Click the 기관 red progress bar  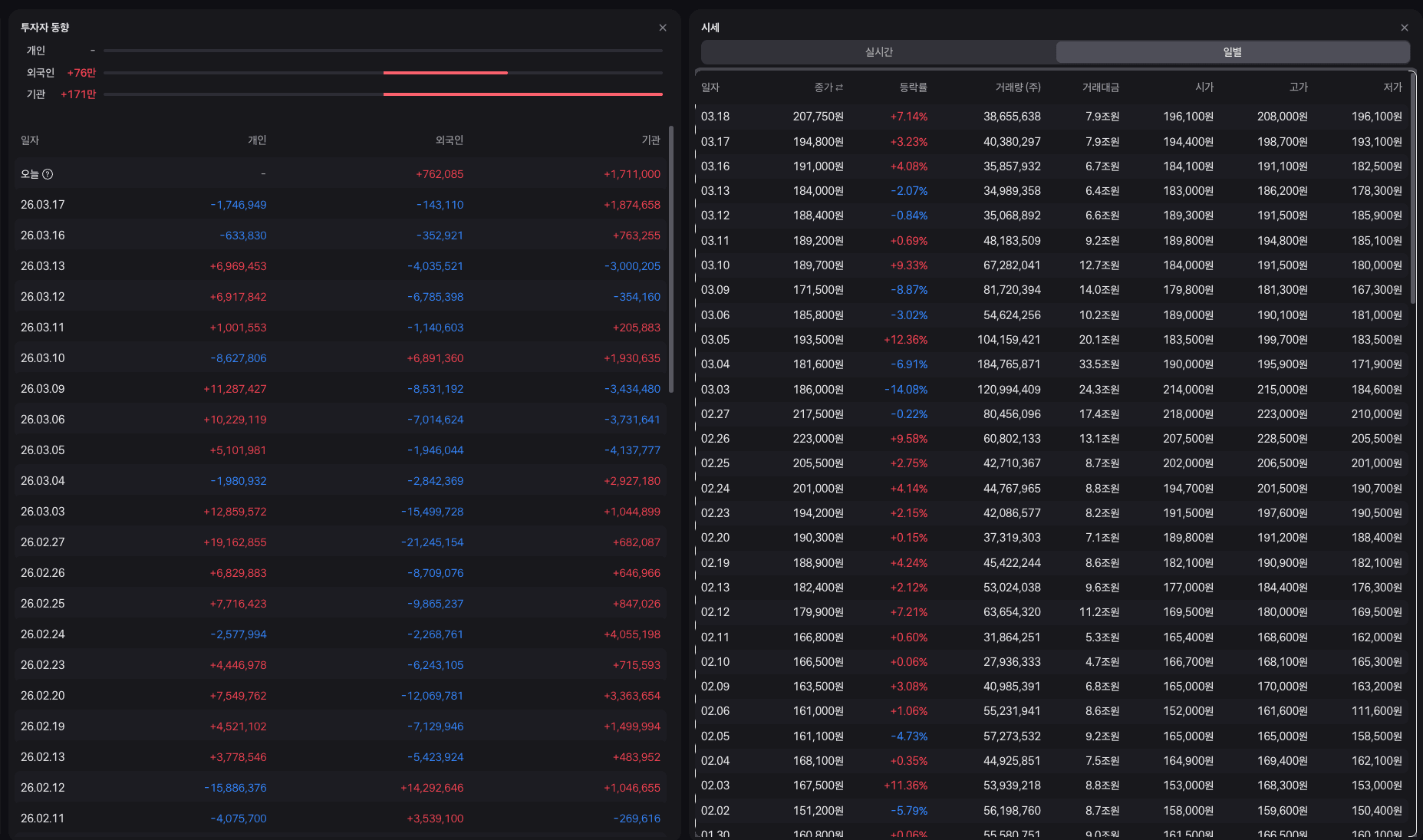(x=523, y=94)
